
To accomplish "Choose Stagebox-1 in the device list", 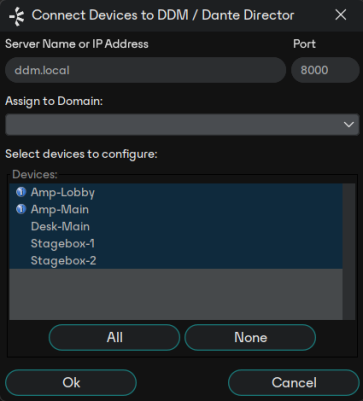I will pos(176,243).
